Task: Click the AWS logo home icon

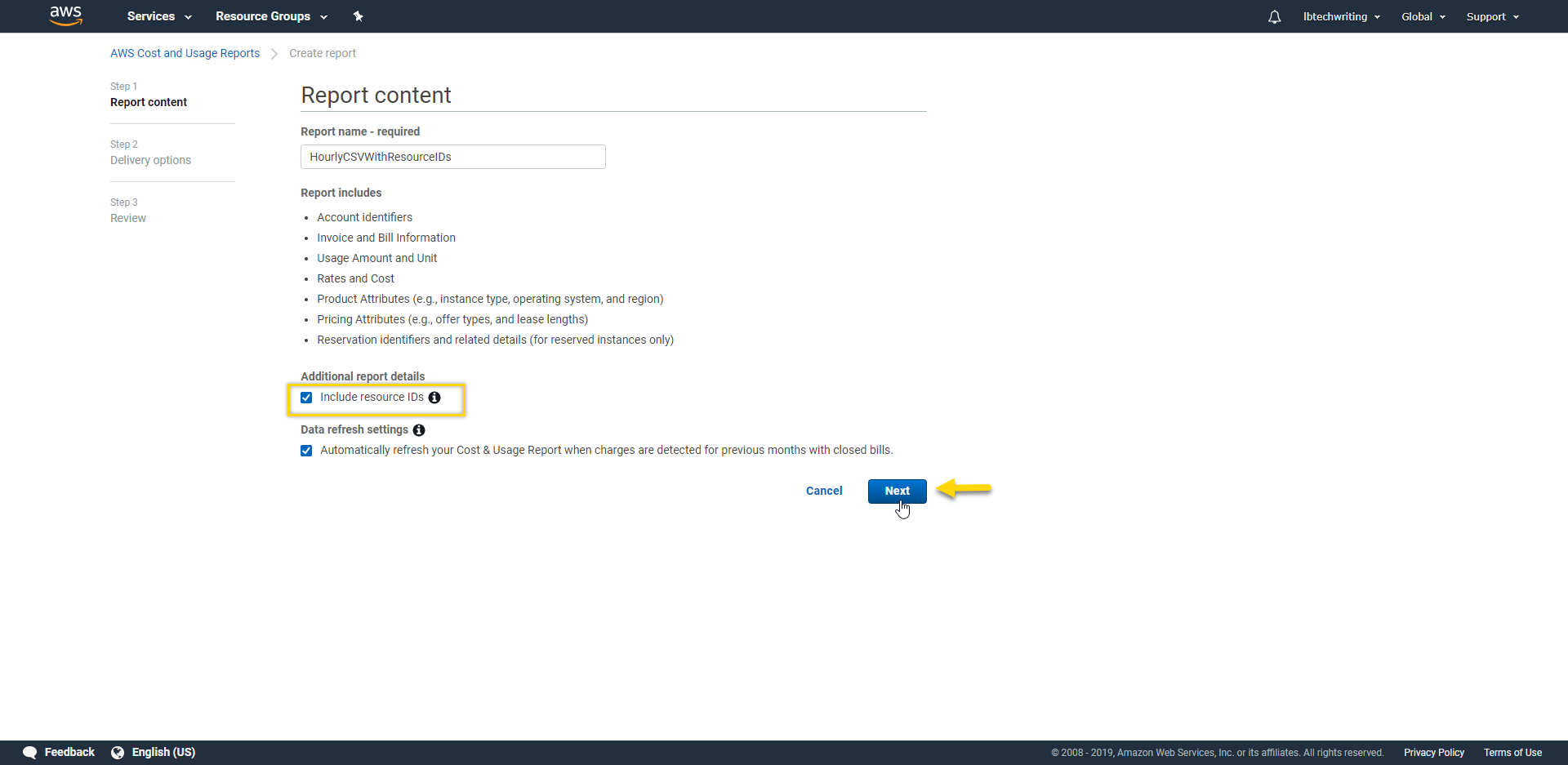Action: point(65,16)
